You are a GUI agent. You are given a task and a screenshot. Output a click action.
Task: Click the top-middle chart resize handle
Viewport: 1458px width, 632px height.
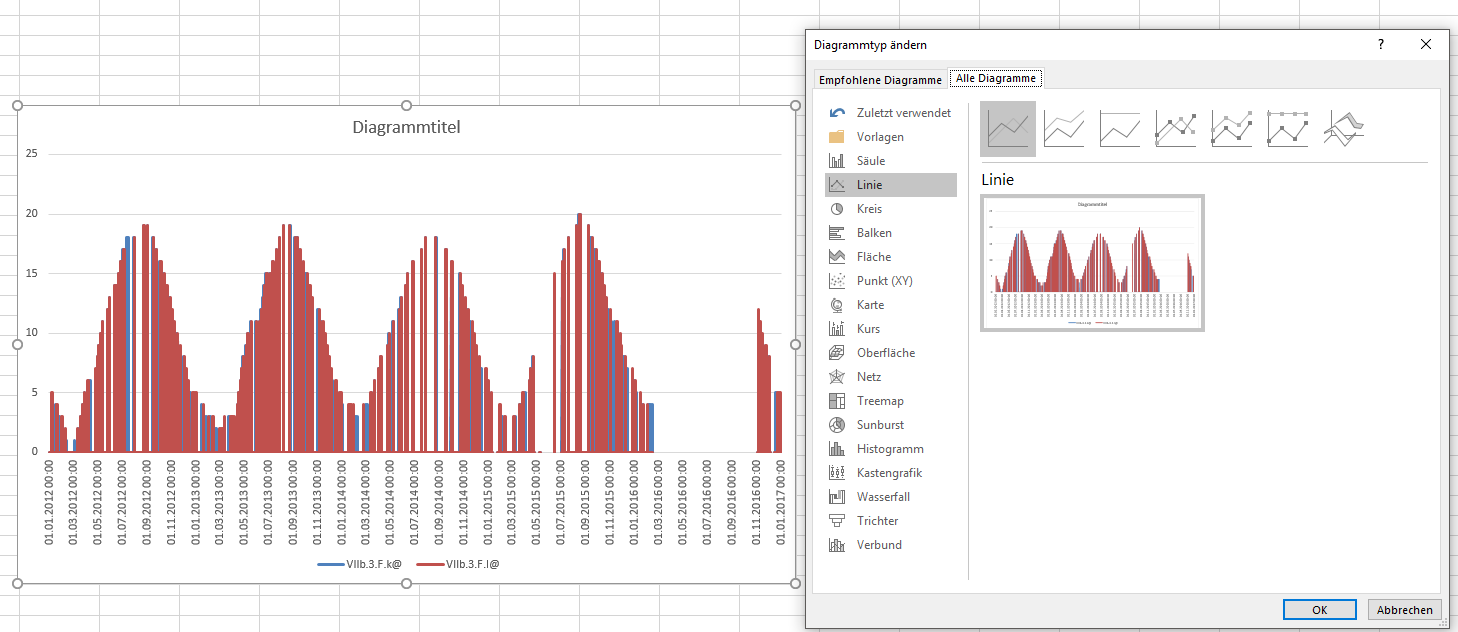(406, 105)
